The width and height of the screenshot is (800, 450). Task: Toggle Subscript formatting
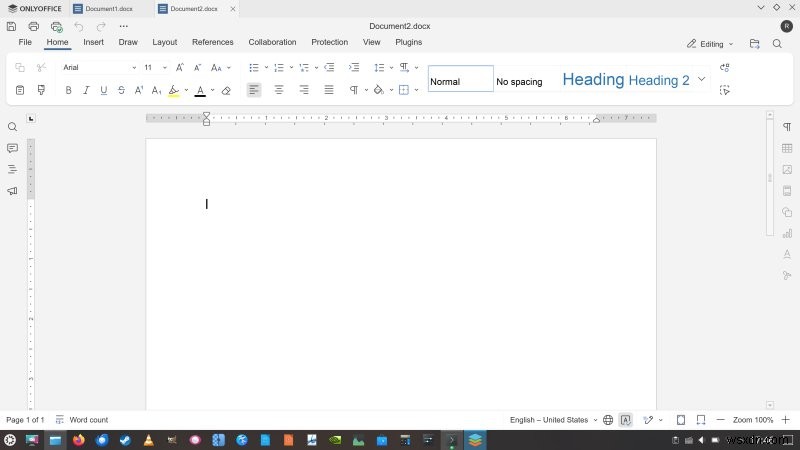156,90
